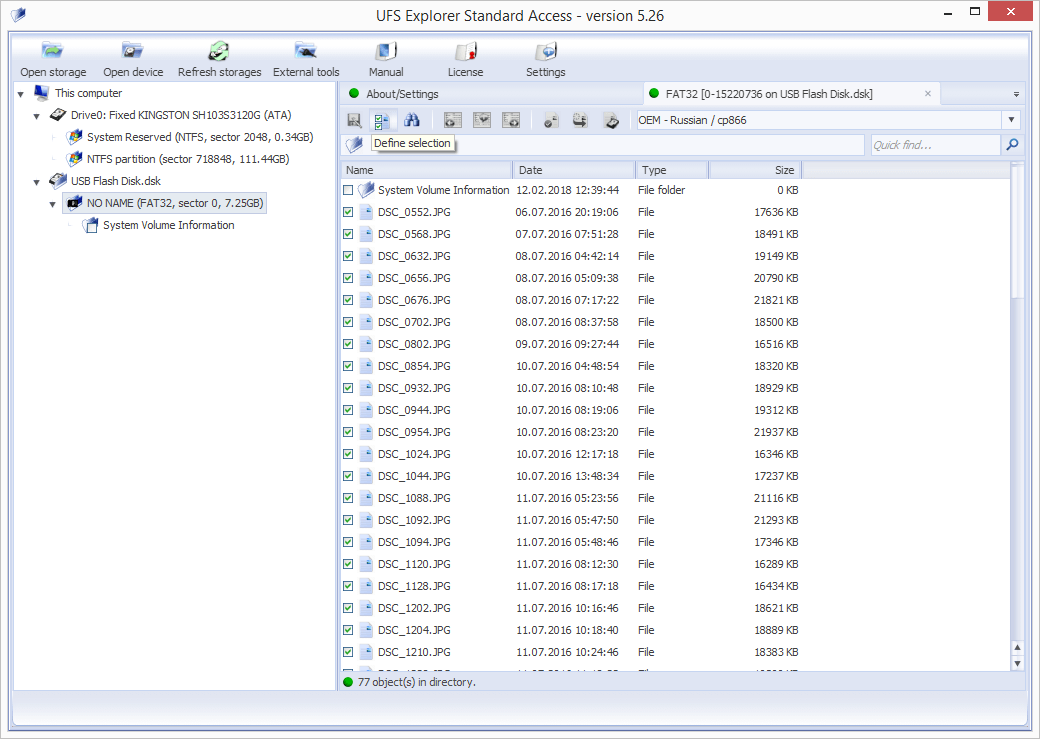Open External tools from the toolbar

pos(306,52)
